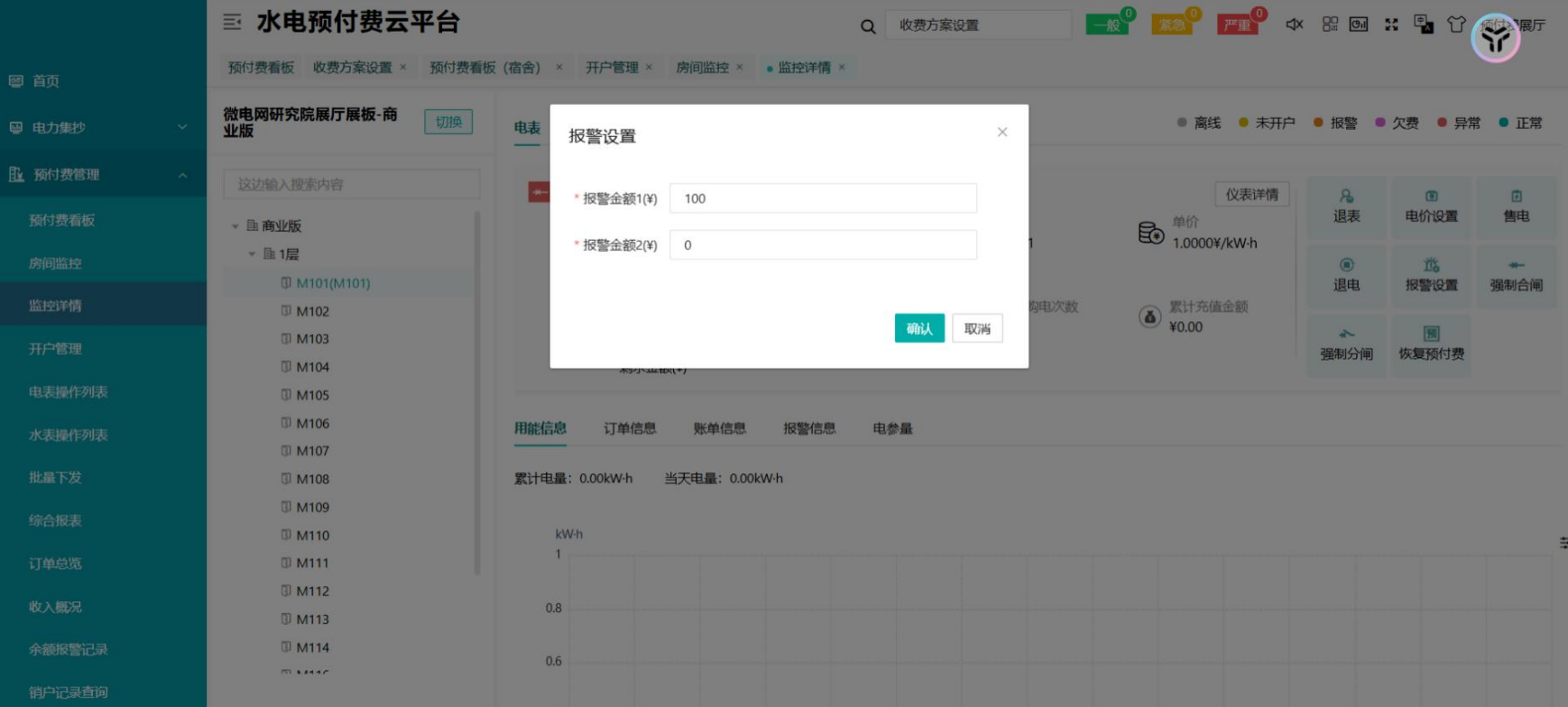The height and width of the screenshot is (707, 1568).
Task: Open the QR code grid icon
Action: (1330, 24)
